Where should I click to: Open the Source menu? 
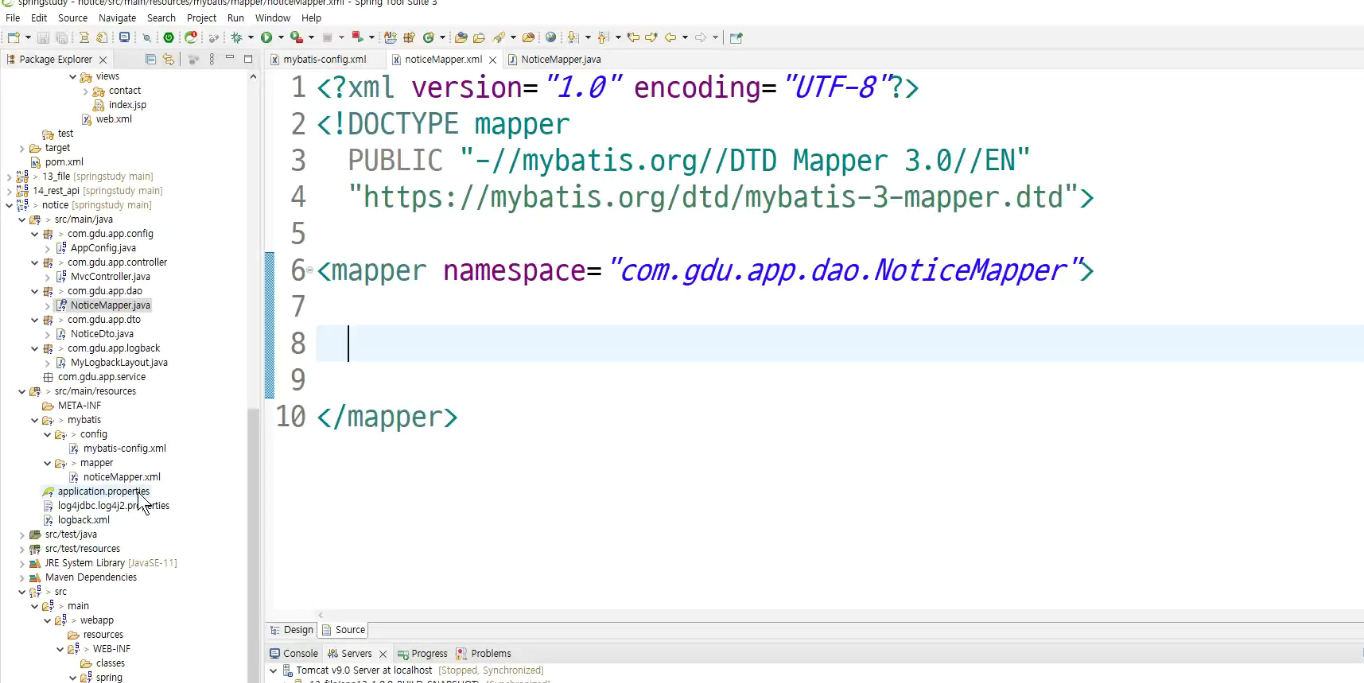pos(73,18)
